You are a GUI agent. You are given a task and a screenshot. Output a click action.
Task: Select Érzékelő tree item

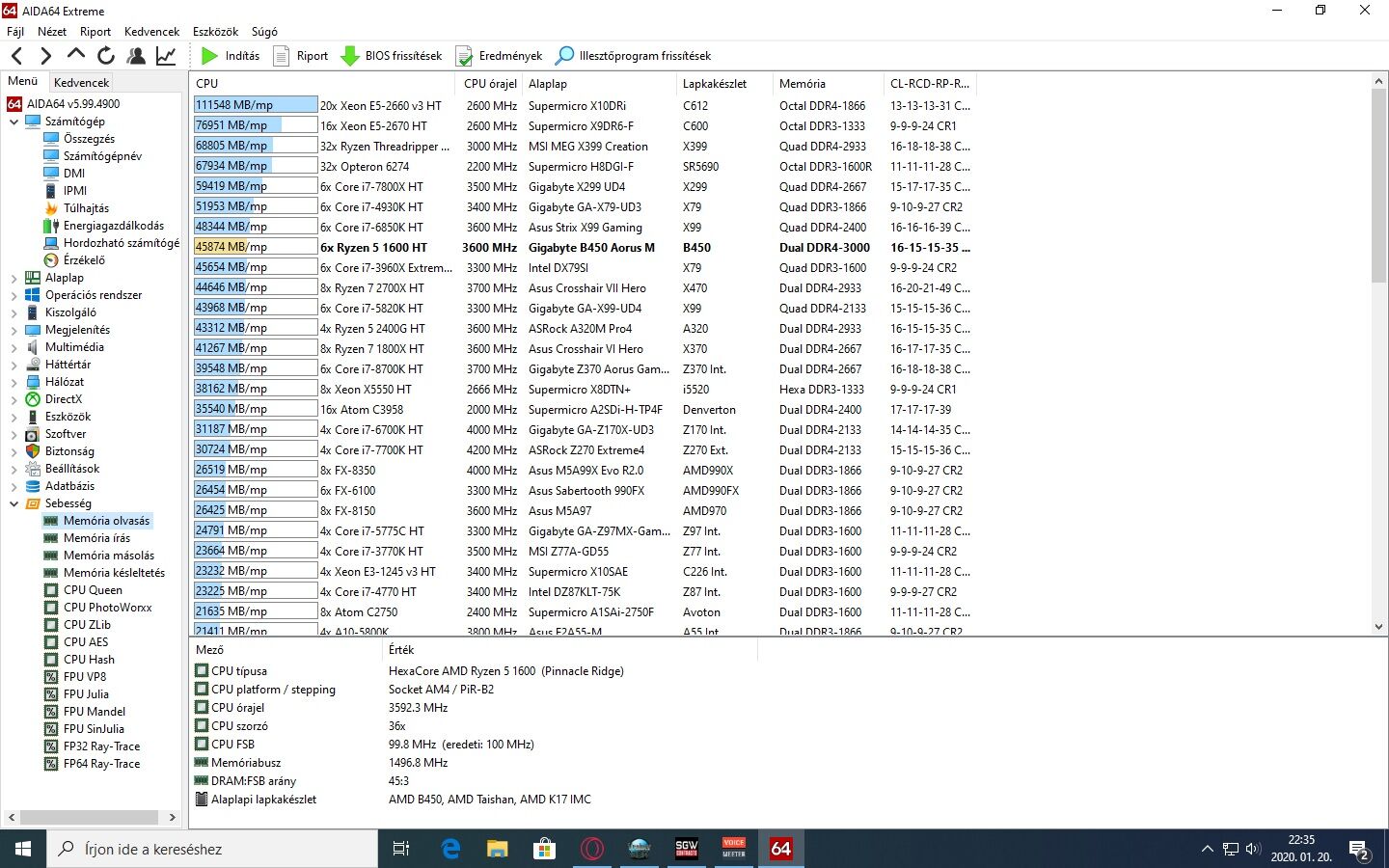pos(84,260)
